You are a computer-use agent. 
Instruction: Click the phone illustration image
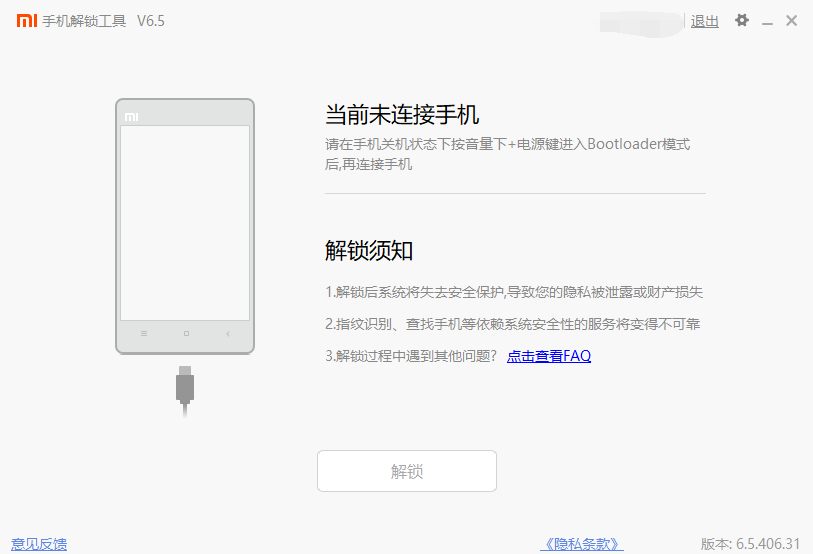click(x=185, y=226)
